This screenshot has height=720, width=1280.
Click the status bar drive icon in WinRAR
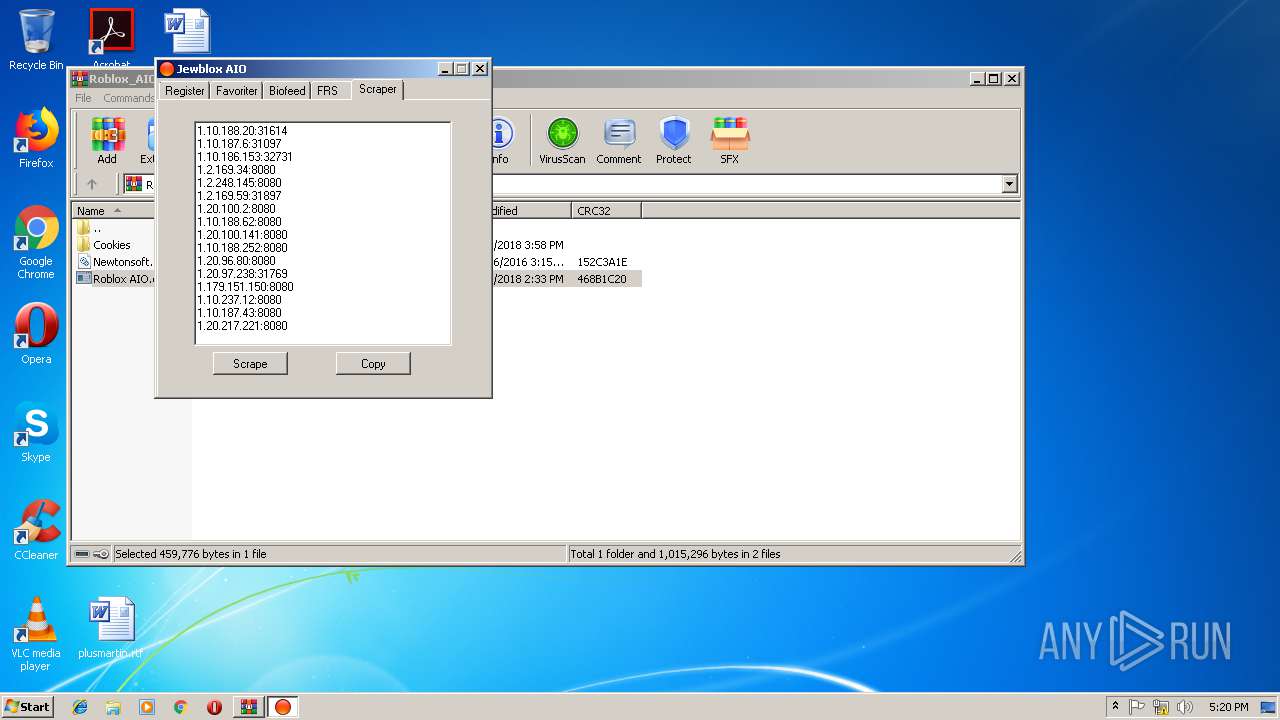click(x=82, y=554)
